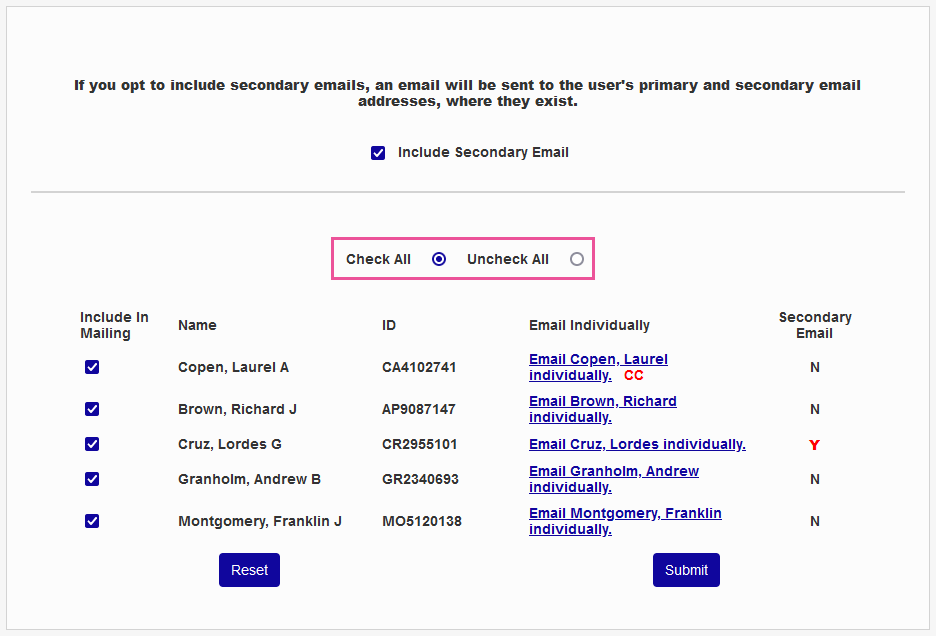Select the Check All radio button
The width and height of the screenshot is (936, 636).
[439, 259]
